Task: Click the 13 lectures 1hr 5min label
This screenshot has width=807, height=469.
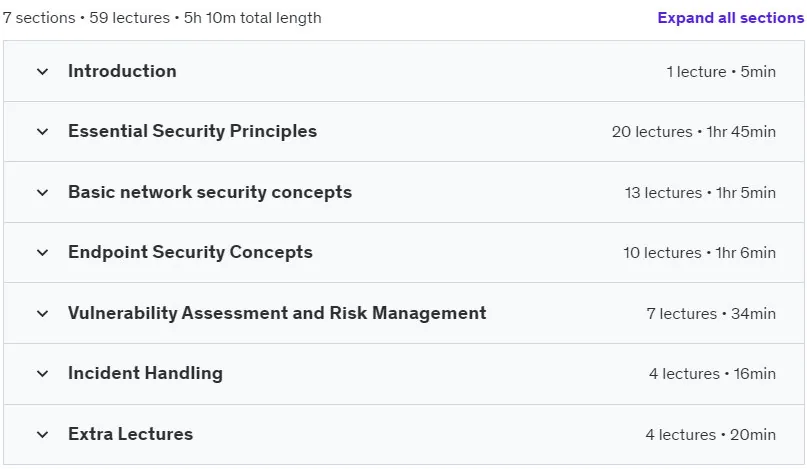Action: coord(700,193)
